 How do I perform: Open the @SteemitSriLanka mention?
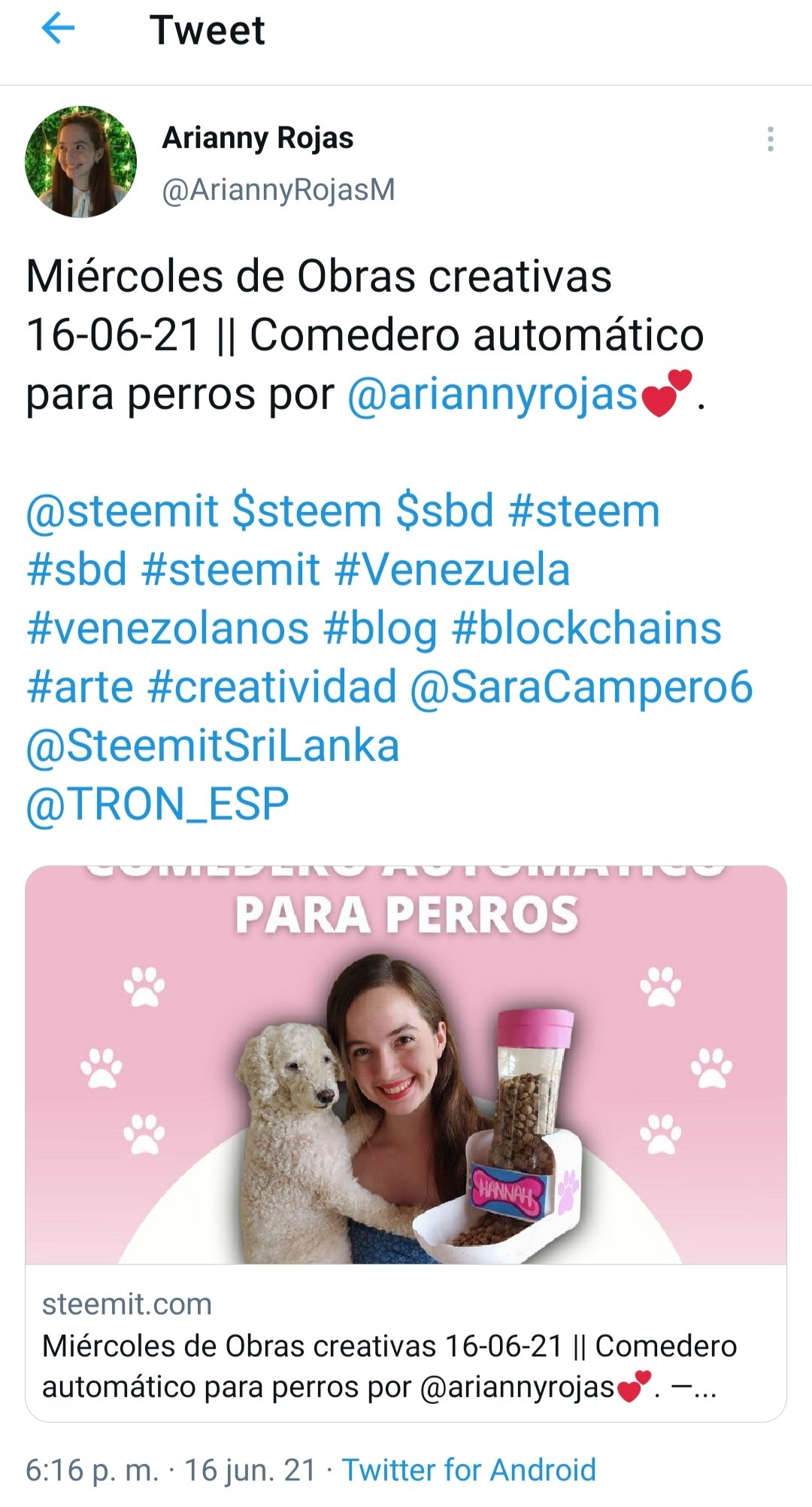213,746
